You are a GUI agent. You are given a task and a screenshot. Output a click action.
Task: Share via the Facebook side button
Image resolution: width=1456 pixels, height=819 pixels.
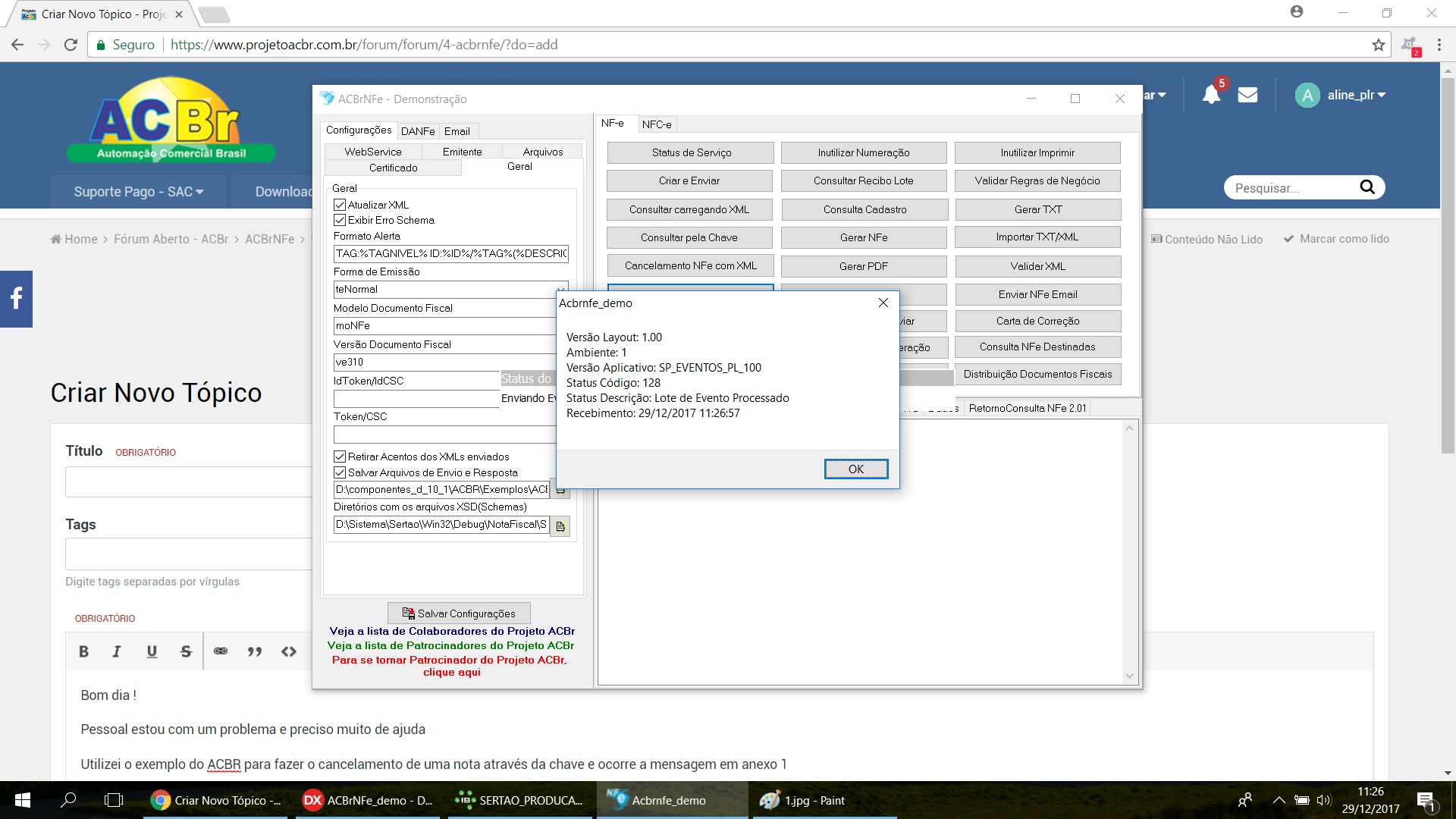[16, 299]
